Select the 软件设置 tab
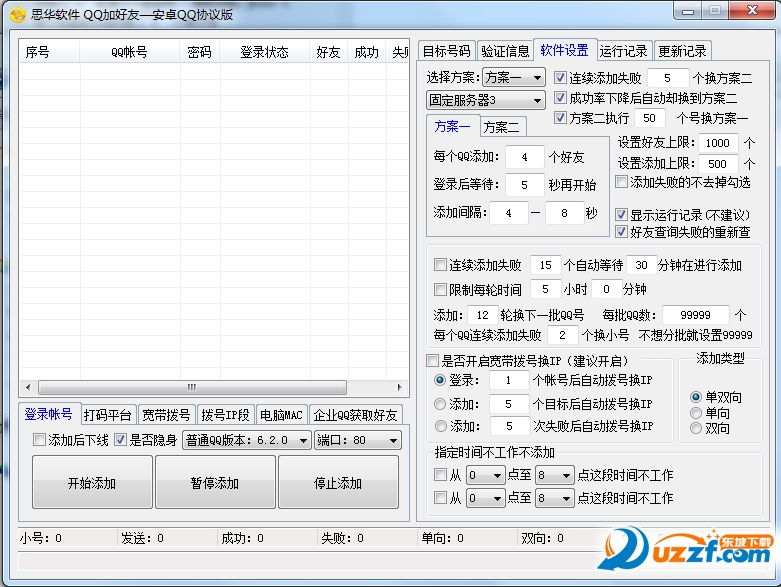The width and height of the screenshot is (781, 587). click(564, 50)
